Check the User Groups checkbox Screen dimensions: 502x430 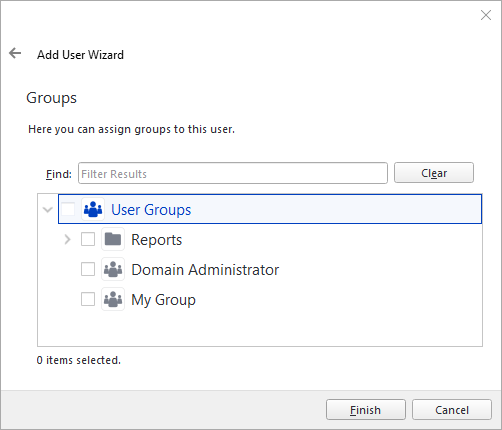(68, 209)
